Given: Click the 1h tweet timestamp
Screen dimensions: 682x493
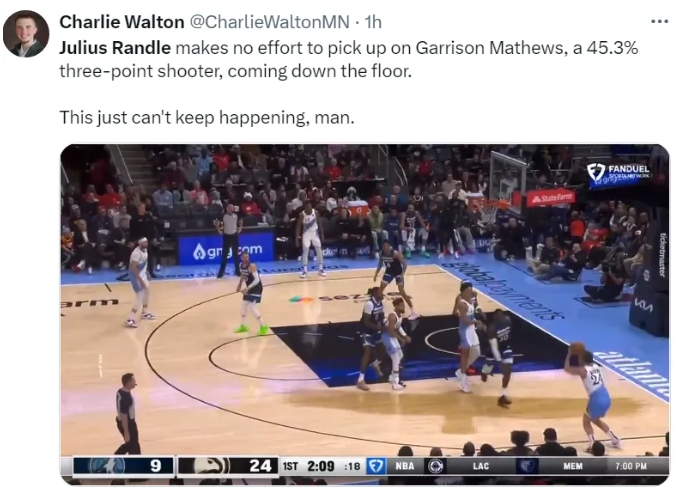Looking at the screenshot, I should (373, 22).
